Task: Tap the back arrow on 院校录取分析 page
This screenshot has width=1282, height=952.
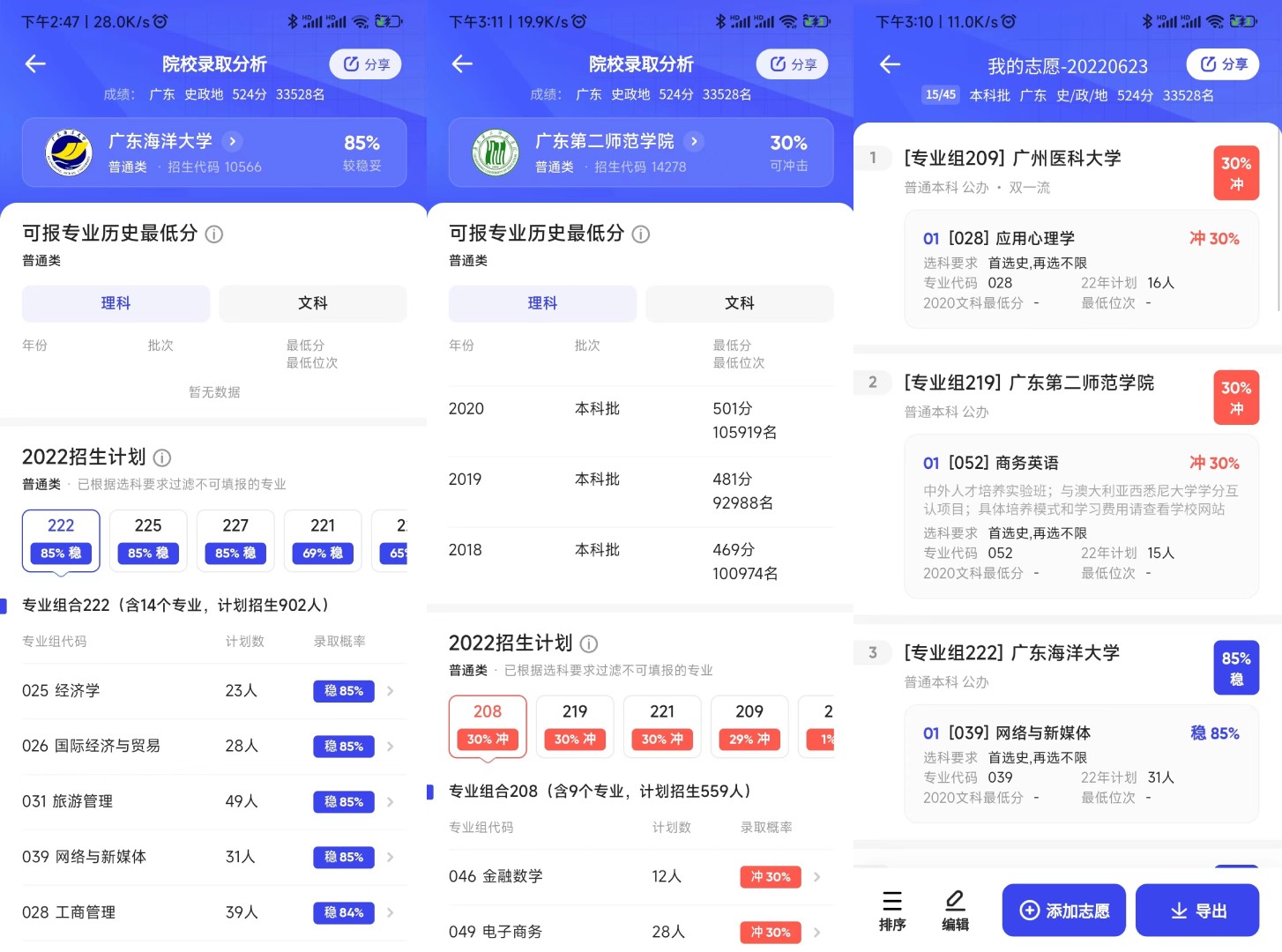Action: pos(34,63)
